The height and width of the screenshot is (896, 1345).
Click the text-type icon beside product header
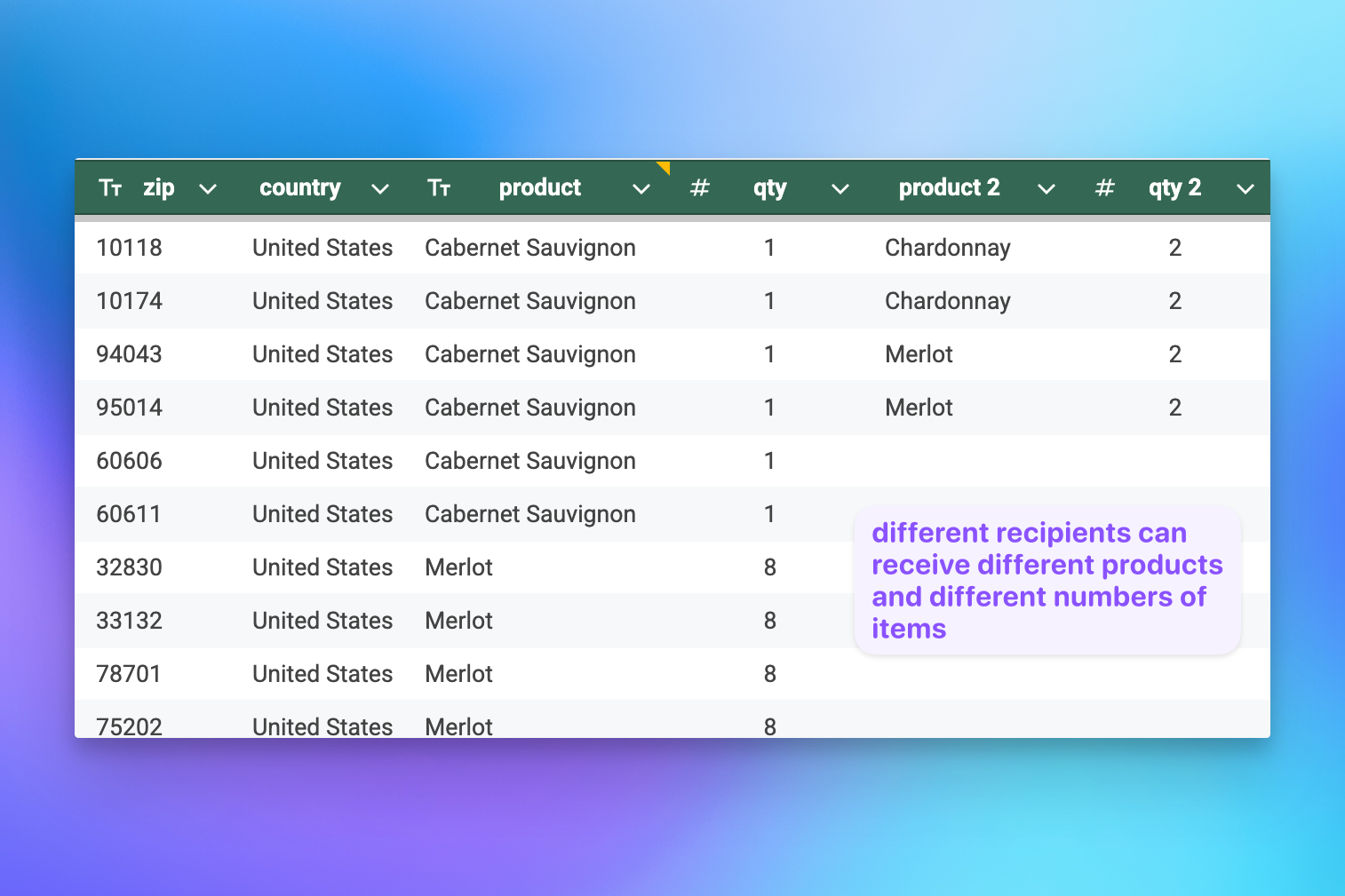[439, 187]
